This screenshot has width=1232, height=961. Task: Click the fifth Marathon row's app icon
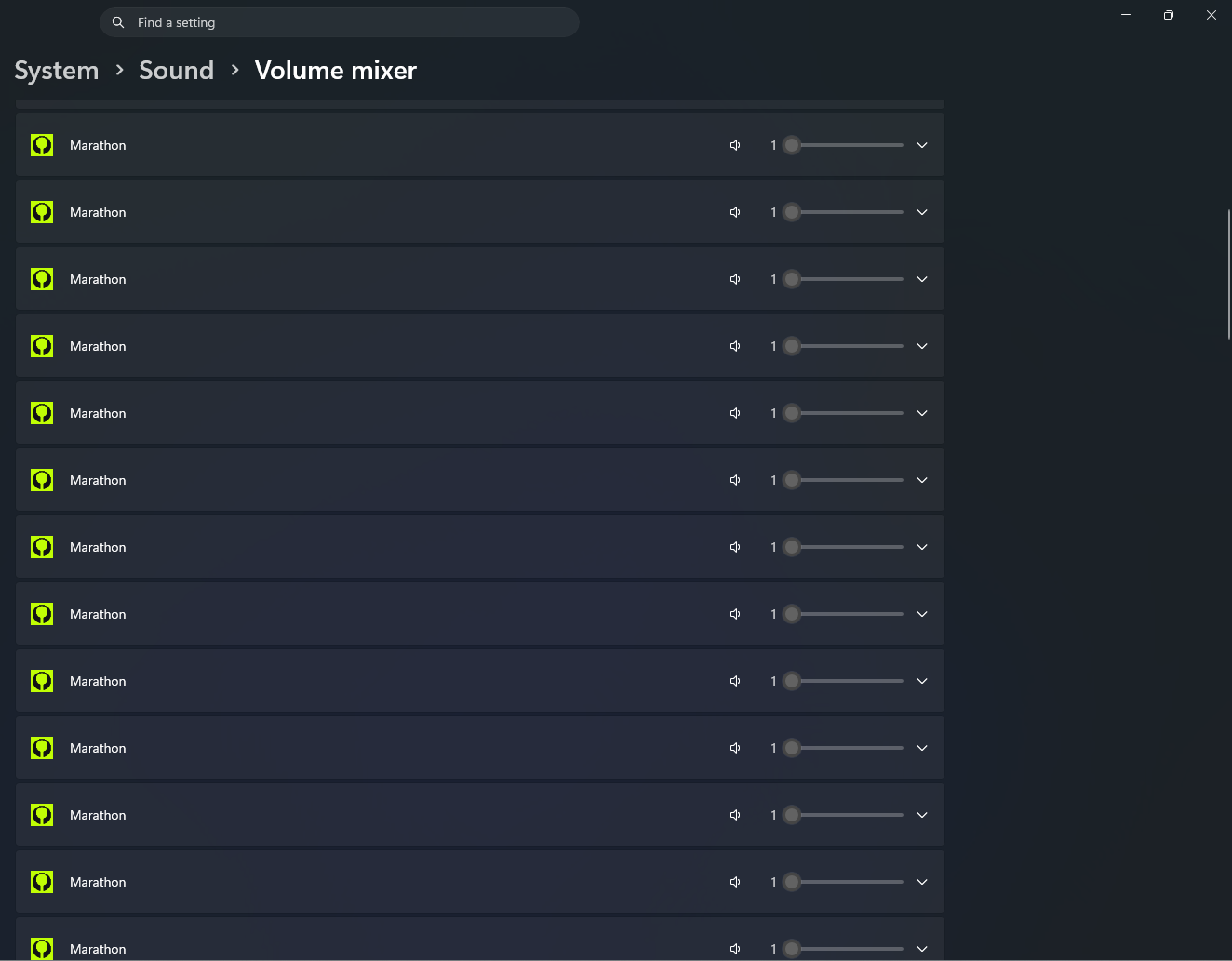point(42,413)
